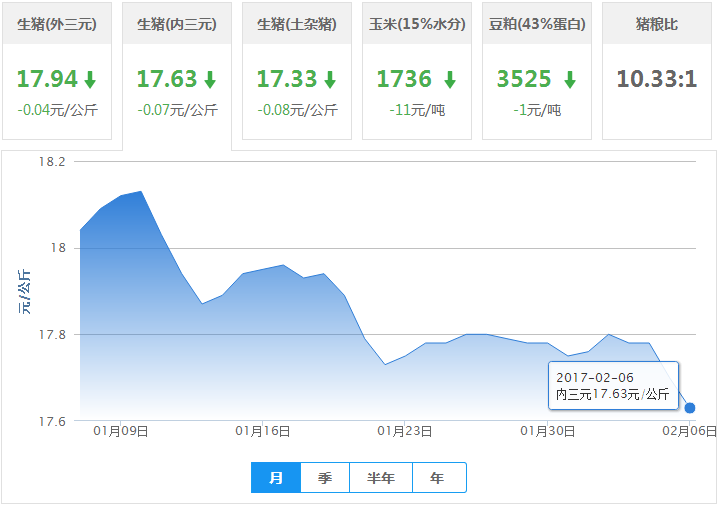Click the down arrow beside 17.63
The width and height of the screenshot is (721, 508).
click(210, 80)
